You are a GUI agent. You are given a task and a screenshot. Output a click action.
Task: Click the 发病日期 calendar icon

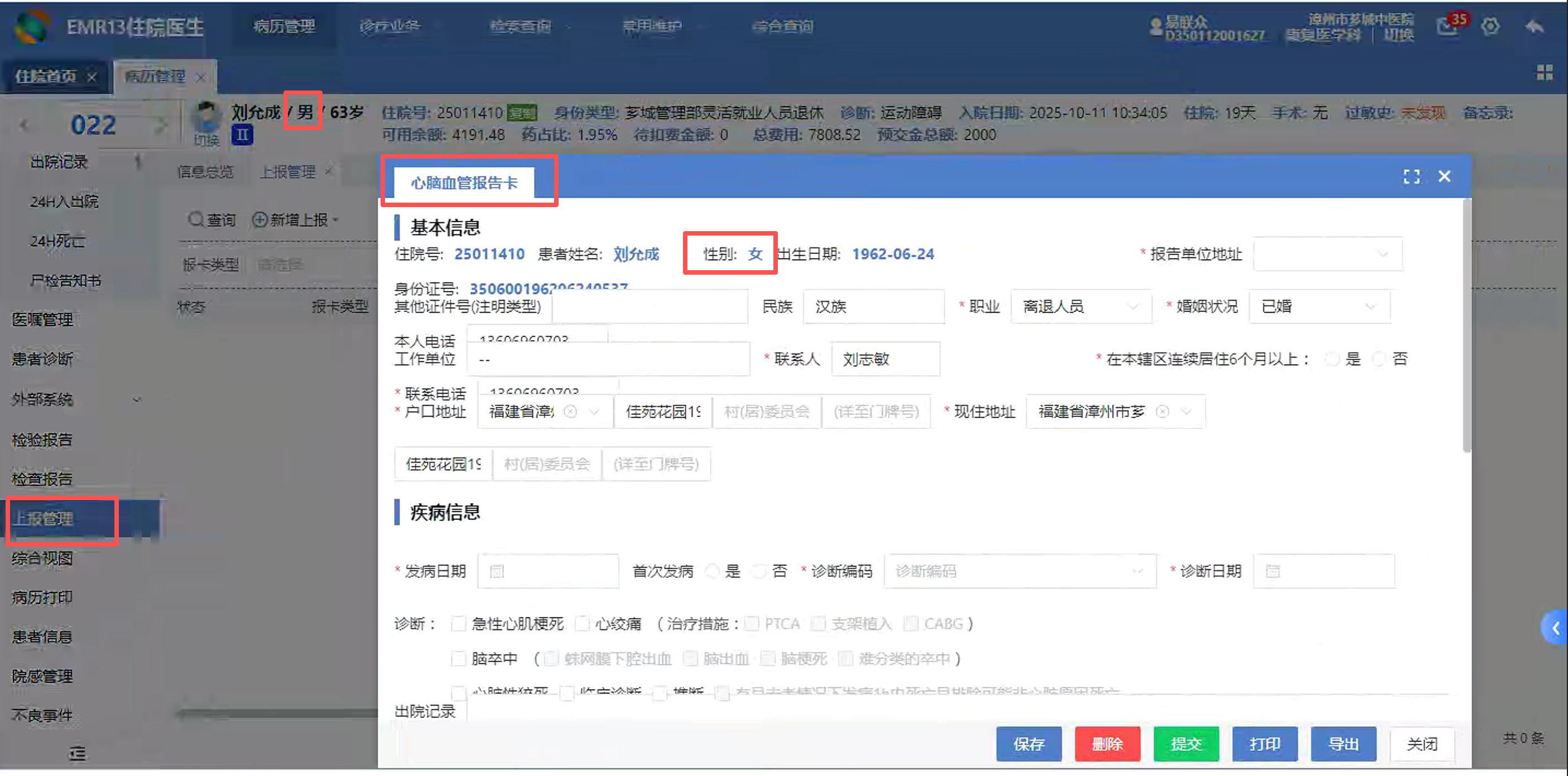(497, 571)
